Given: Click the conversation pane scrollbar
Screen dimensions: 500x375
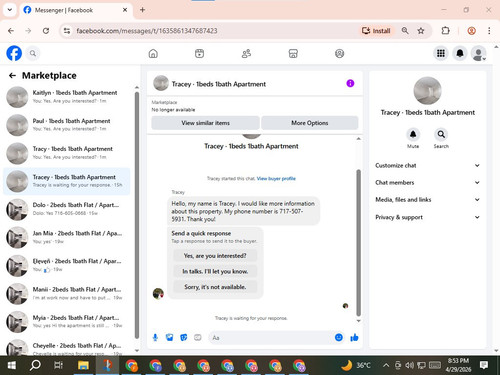Looking at the screenshot, I should click(x=359, y=242).
